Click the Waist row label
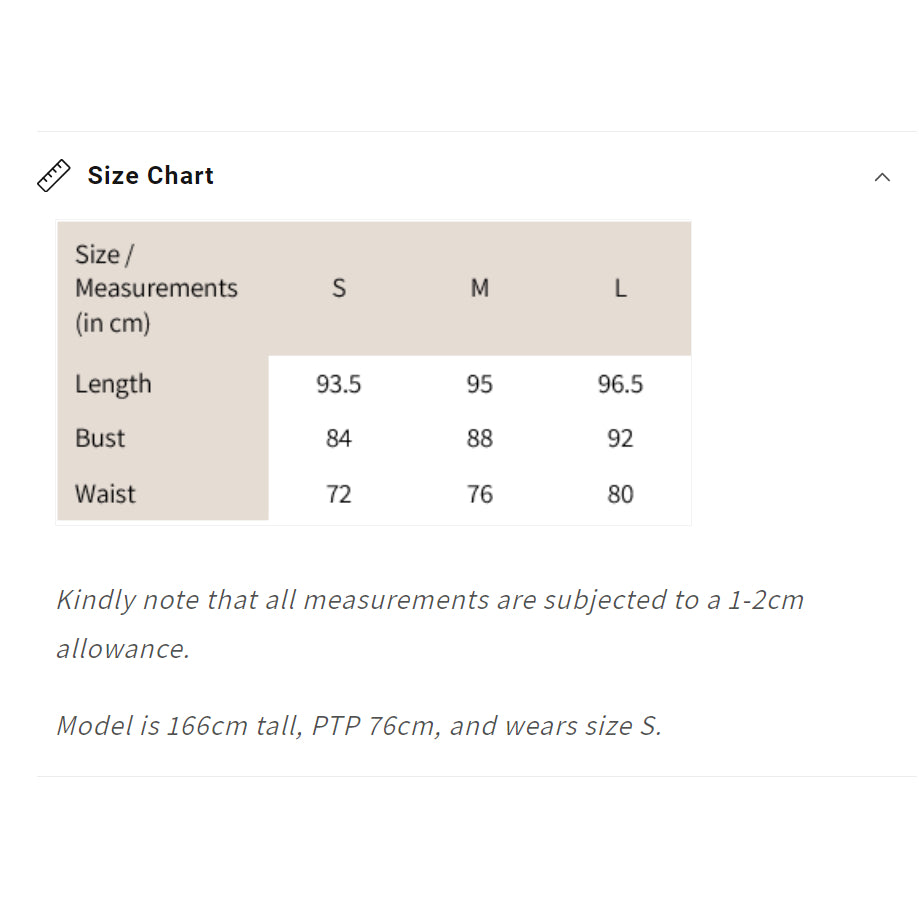The height and width of the screenshot is (919, 919). click(105, 494)
